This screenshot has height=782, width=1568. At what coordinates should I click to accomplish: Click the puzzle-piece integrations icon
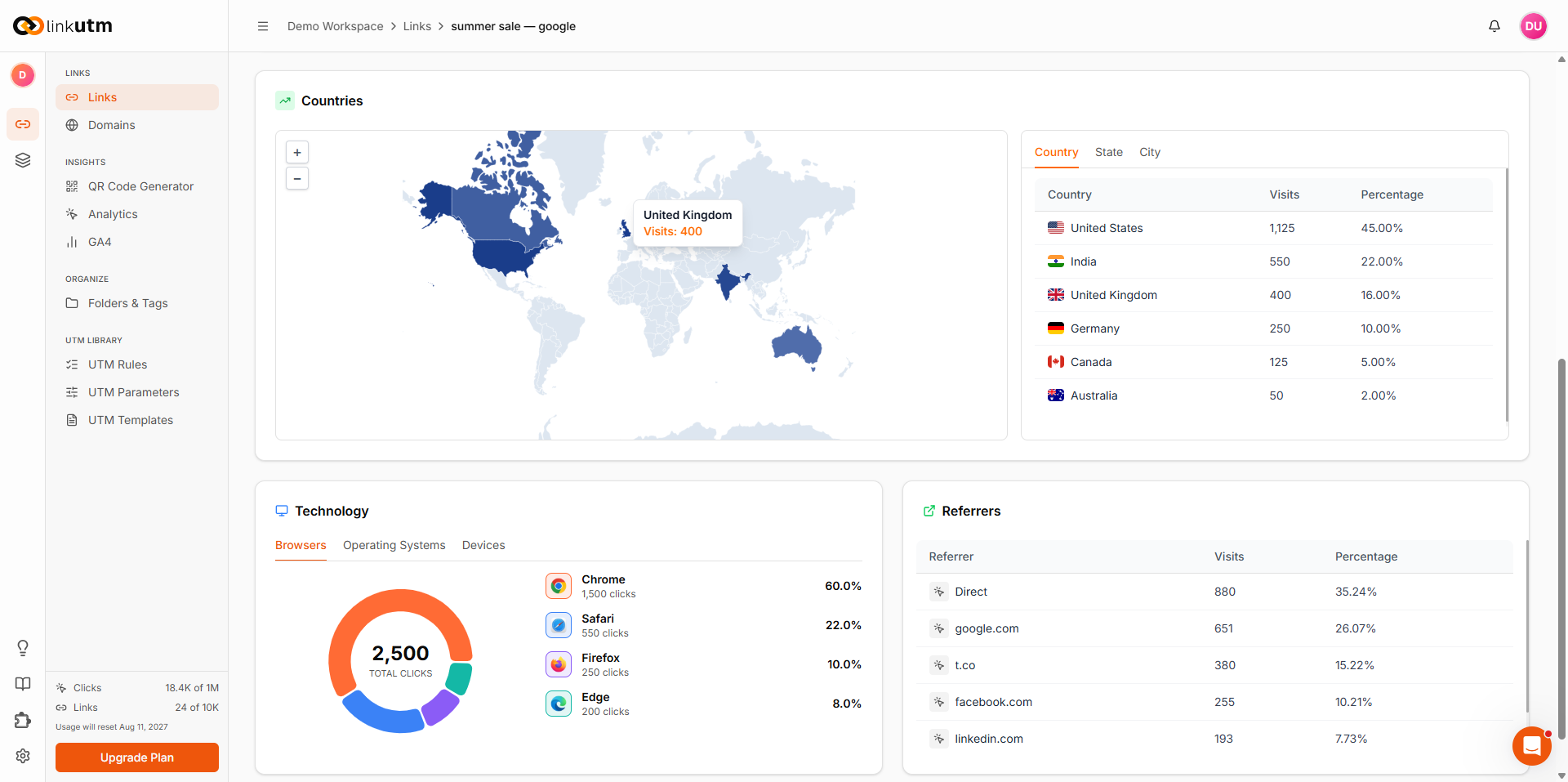[x=23, y=720]
